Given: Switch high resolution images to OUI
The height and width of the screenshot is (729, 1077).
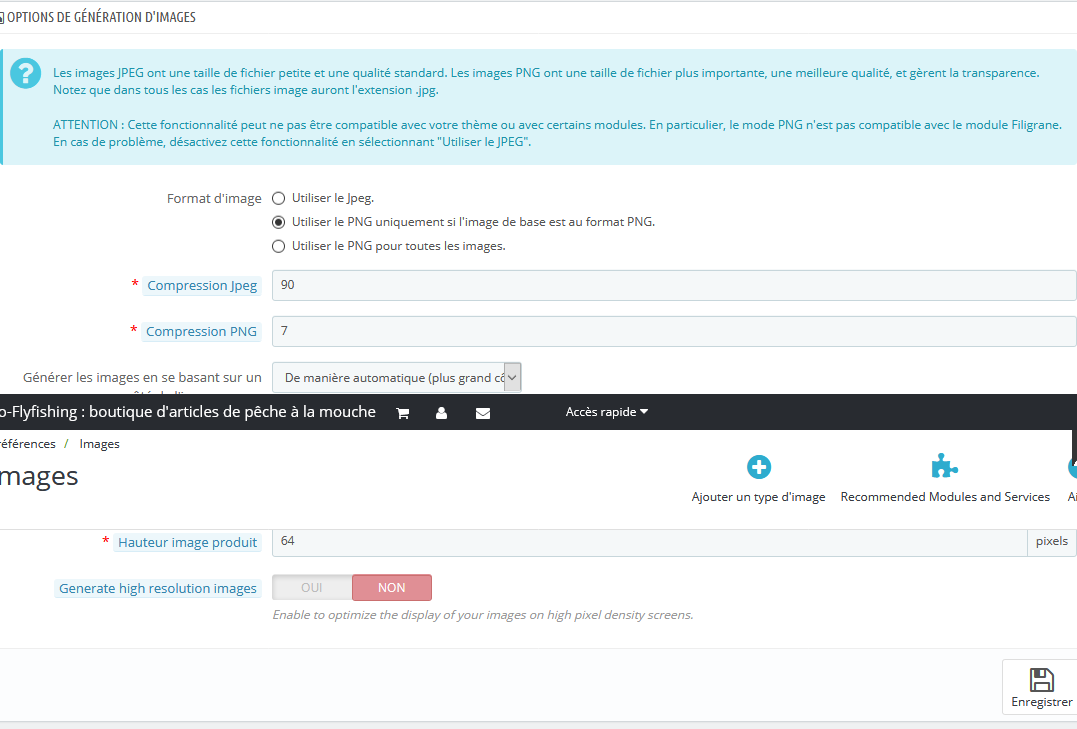Looking at the screenshot, I should tap(313, 587).
